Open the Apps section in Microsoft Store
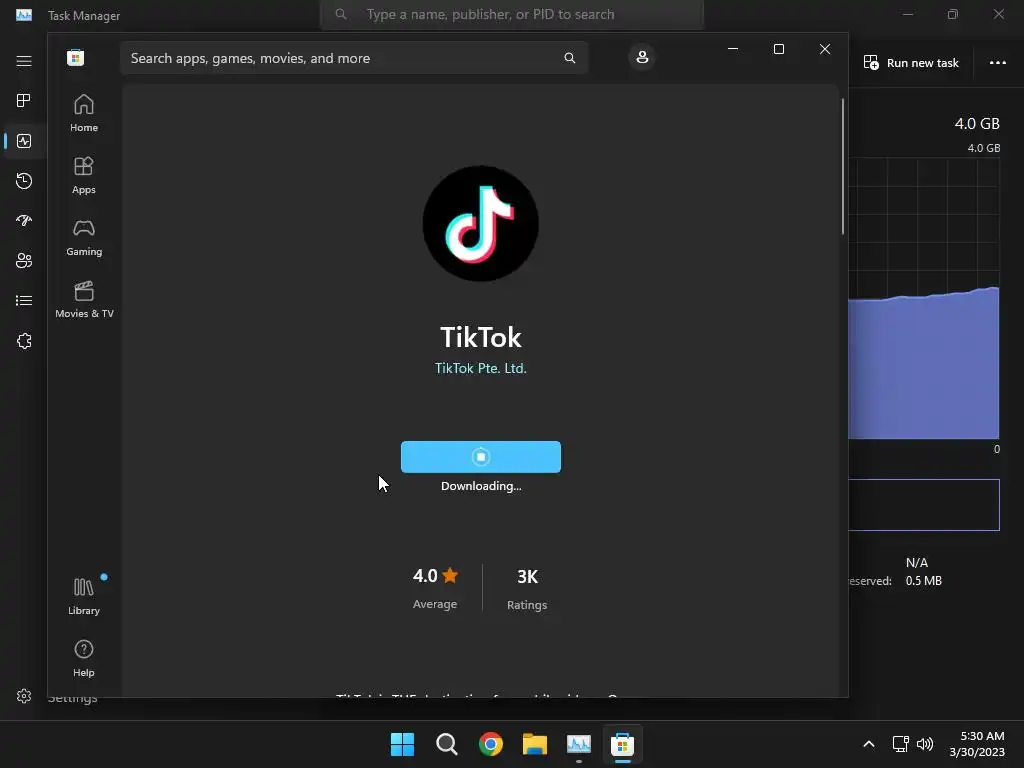This screenshot has height=768, width=1024. pos(84,175)
